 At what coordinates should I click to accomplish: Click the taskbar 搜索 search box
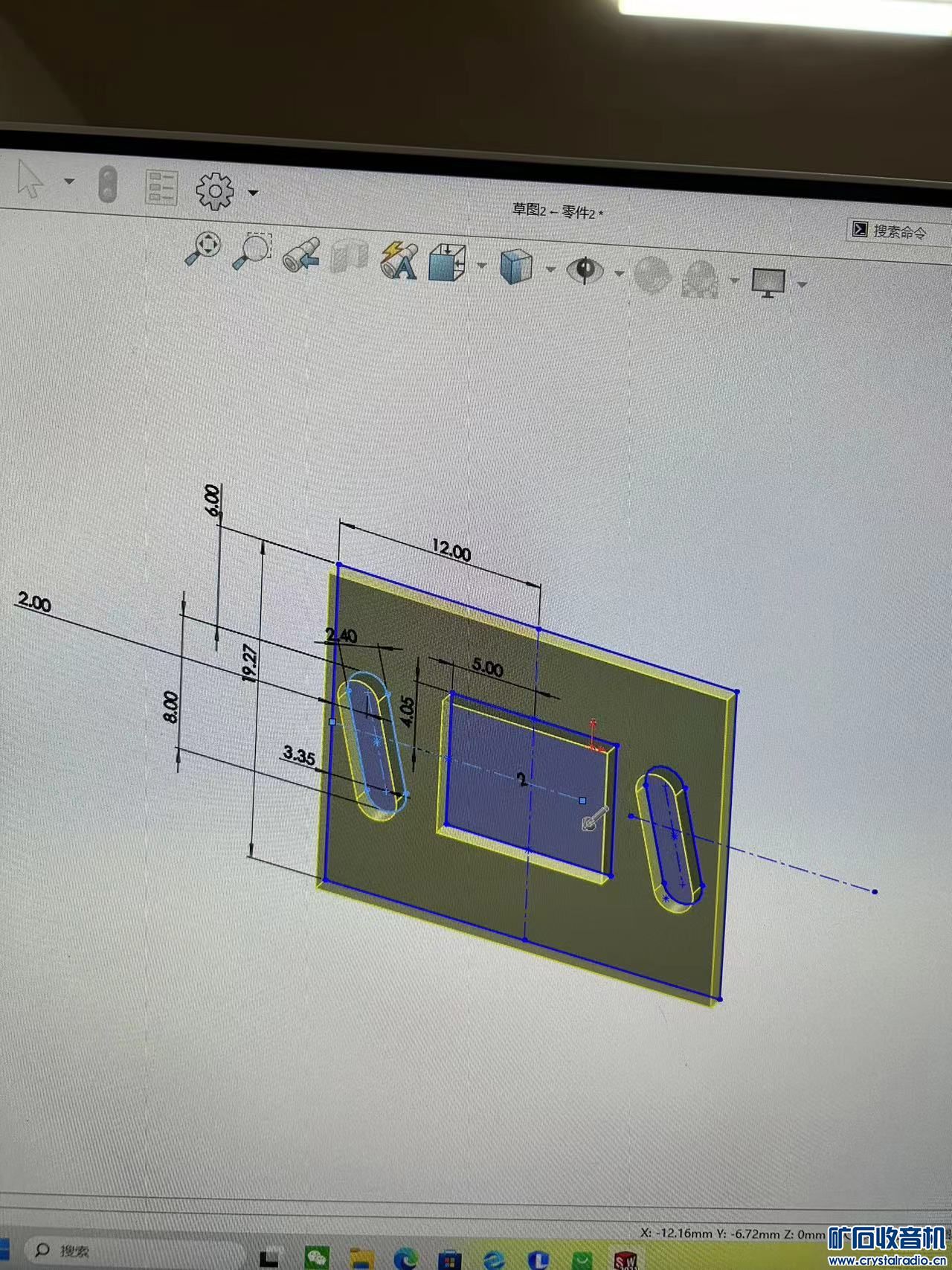[134, 1251]
